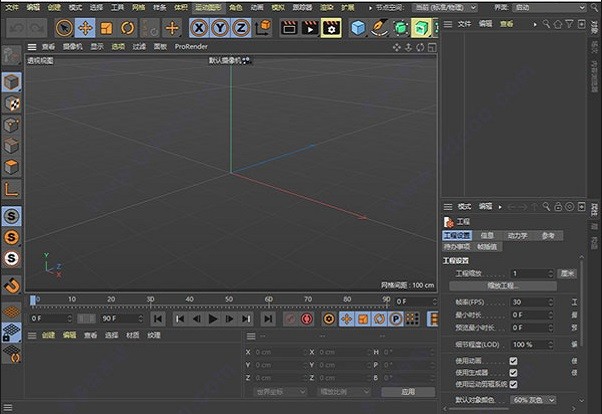This screenshot has height=414, width=602.
Task: Open the Spline Pen tool
Action: (x=379, y=28)
